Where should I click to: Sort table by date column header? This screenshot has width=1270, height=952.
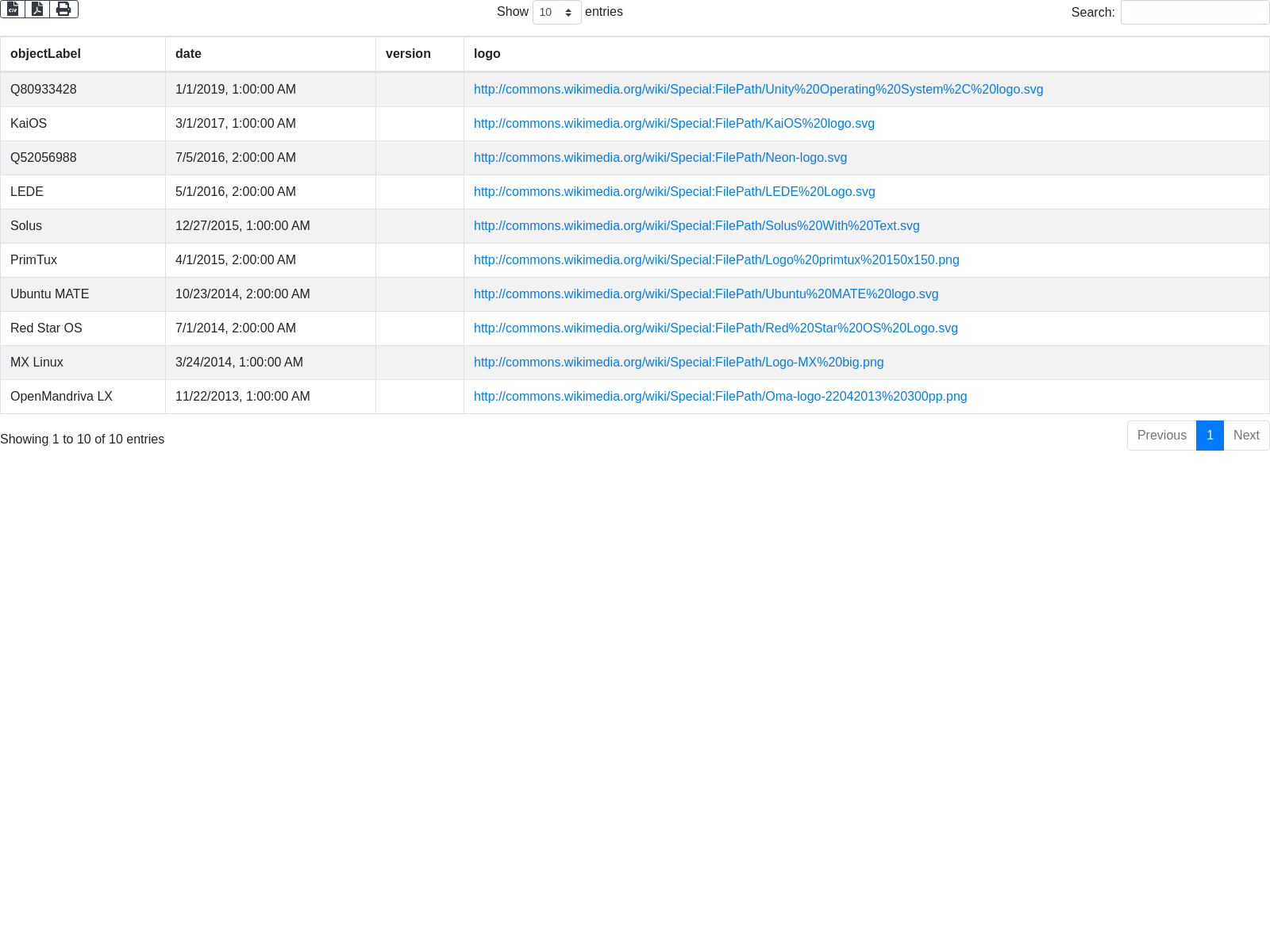[x=188, y=54]
